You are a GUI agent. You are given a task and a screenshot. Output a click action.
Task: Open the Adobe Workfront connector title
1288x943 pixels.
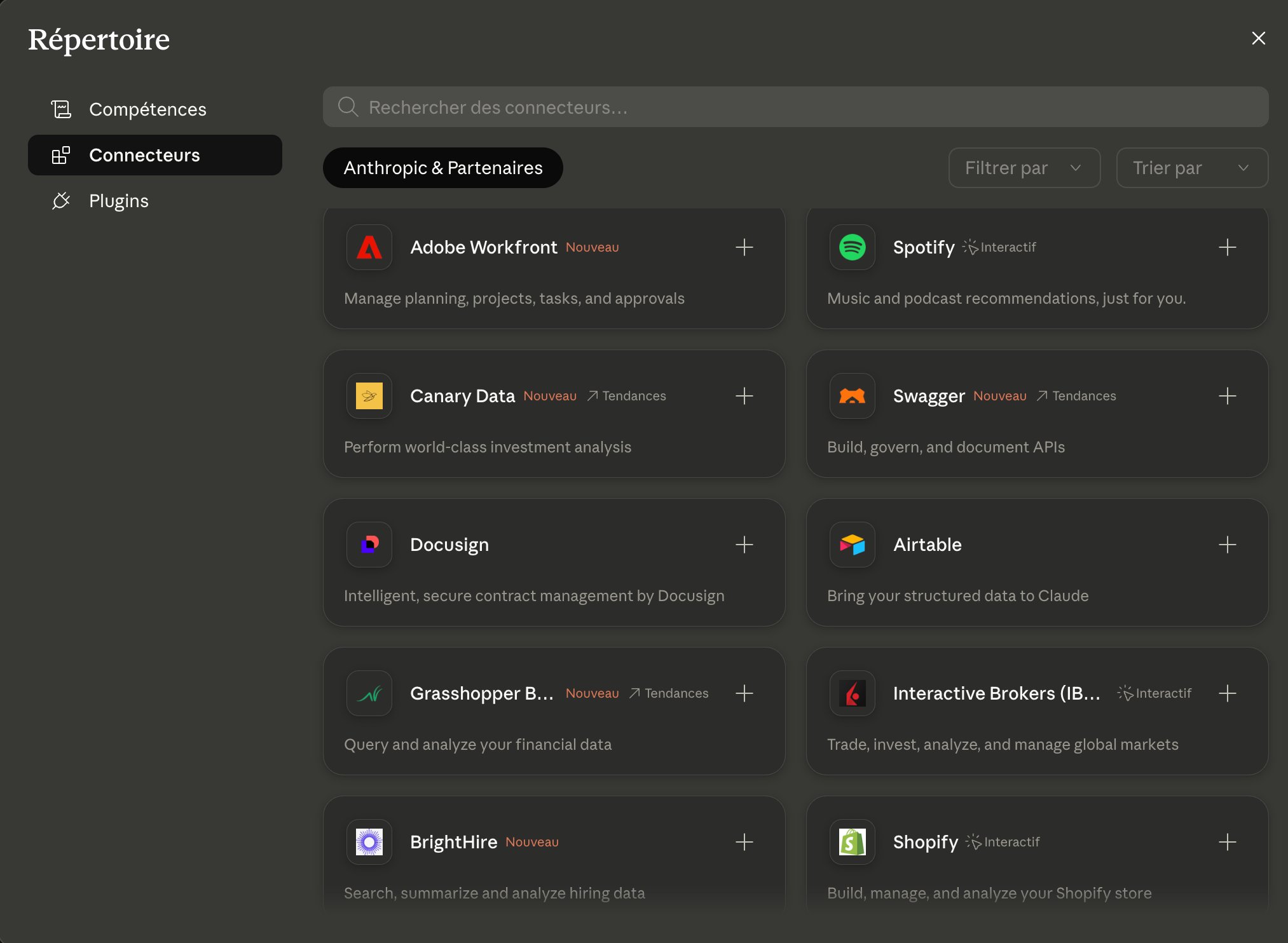(x=484, y=247)
